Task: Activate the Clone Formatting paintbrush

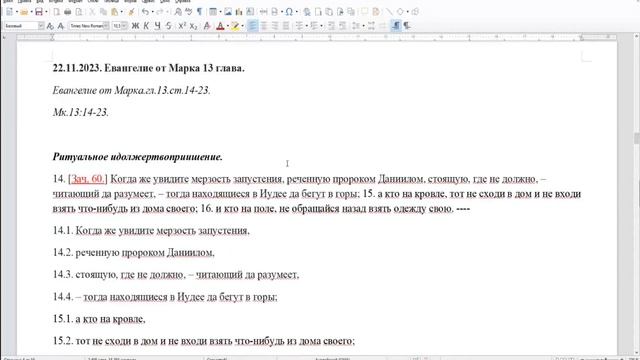Action: (131, 12)
